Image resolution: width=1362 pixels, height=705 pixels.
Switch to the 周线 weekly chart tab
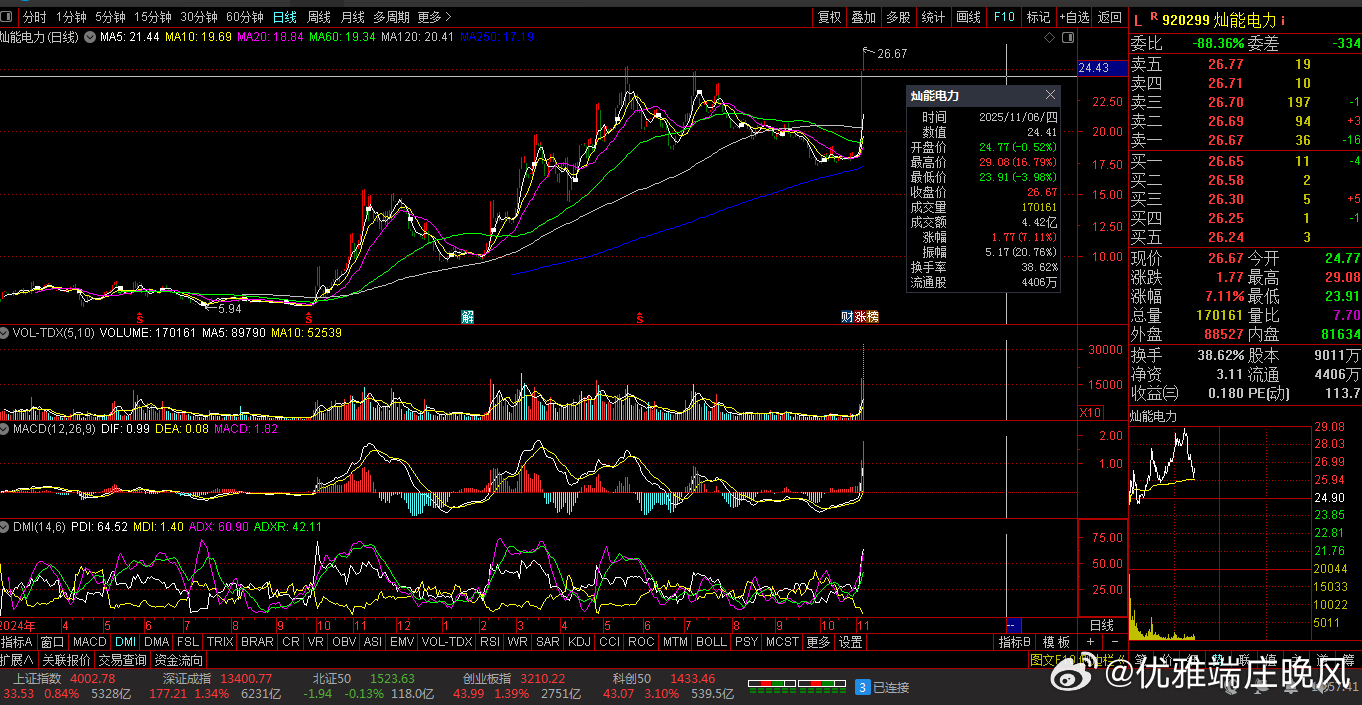point(318,17)
